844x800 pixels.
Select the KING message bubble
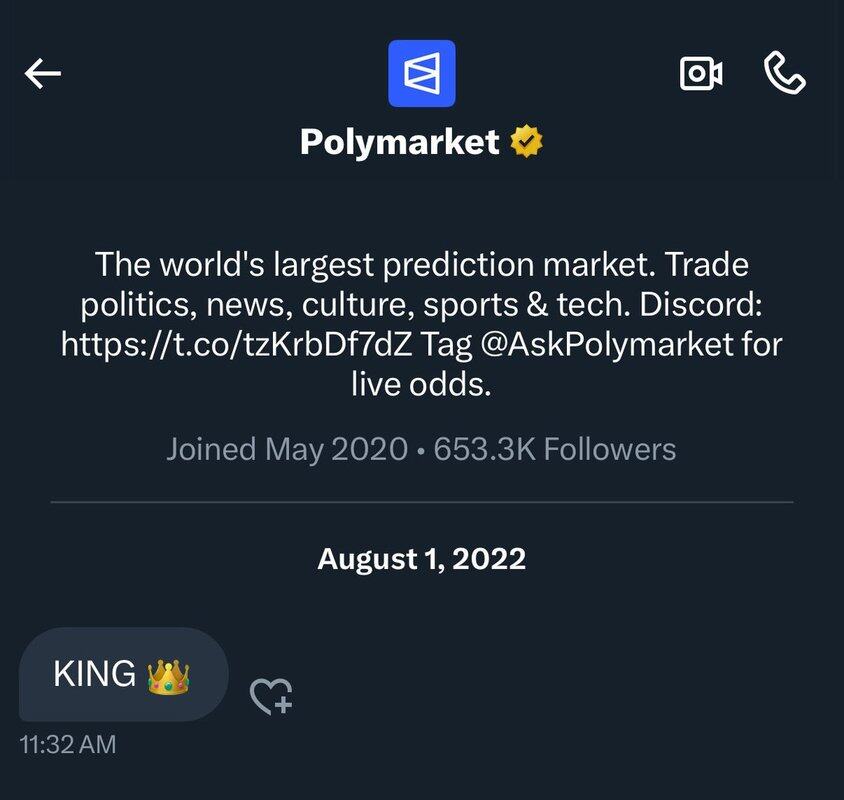pos(123,675)
